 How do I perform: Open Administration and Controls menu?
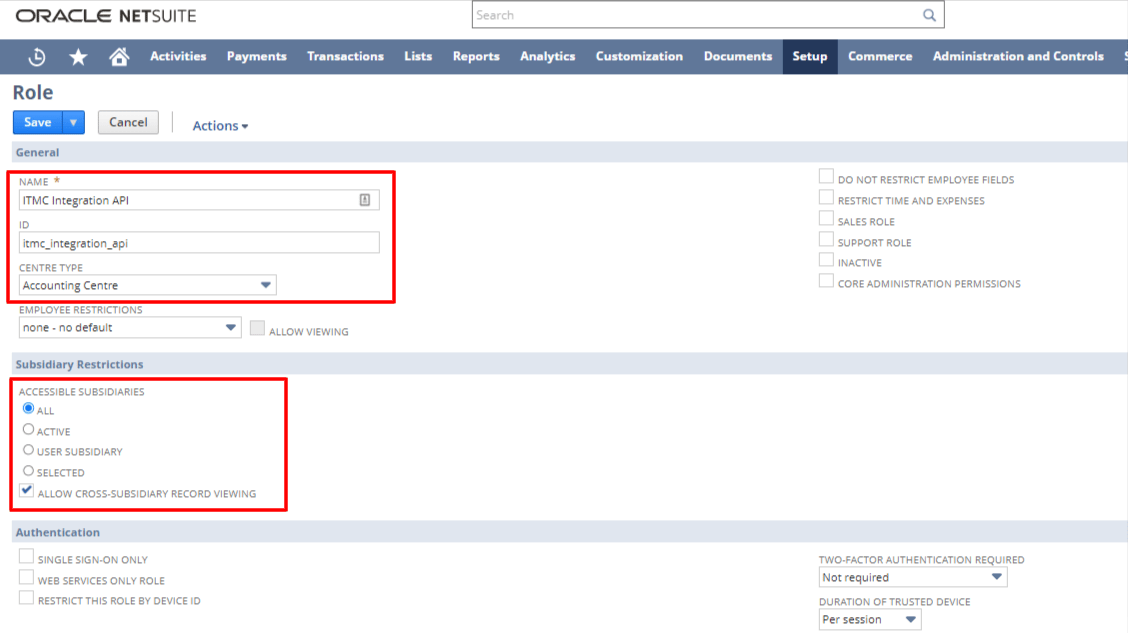point(1018,56)
